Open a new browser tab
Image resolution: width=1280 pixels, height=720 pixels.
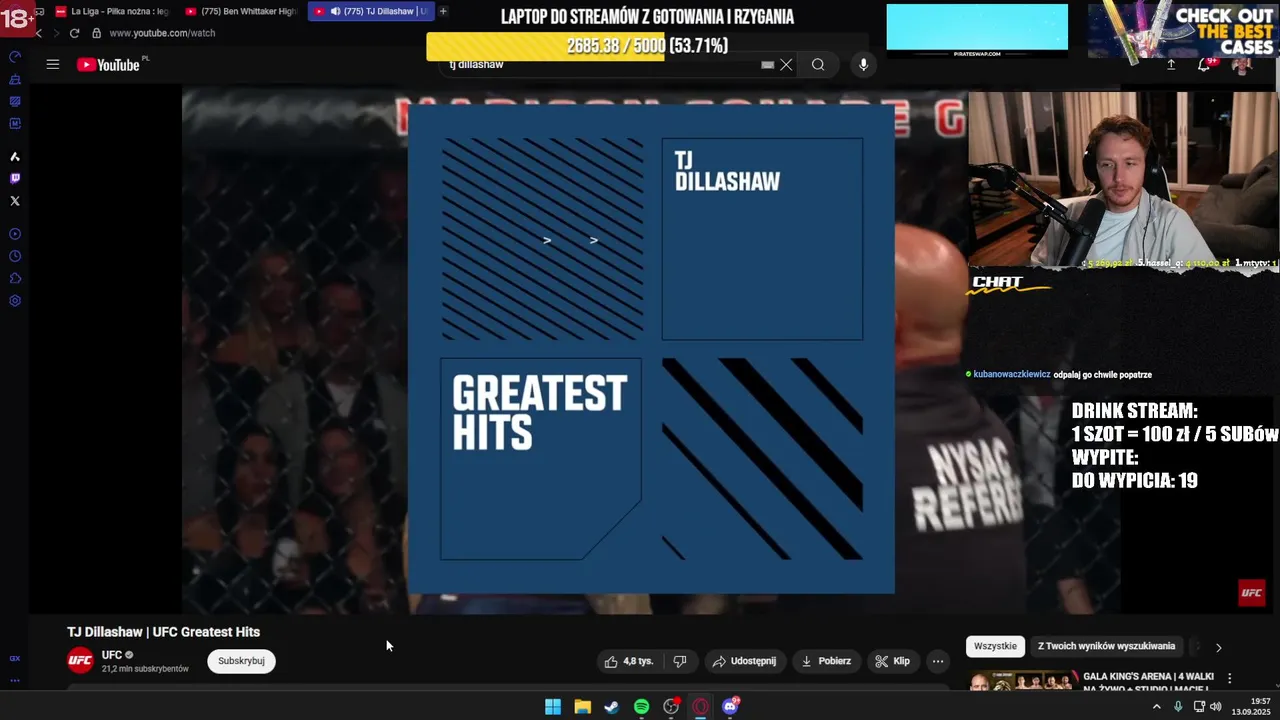tap(443, 11)
